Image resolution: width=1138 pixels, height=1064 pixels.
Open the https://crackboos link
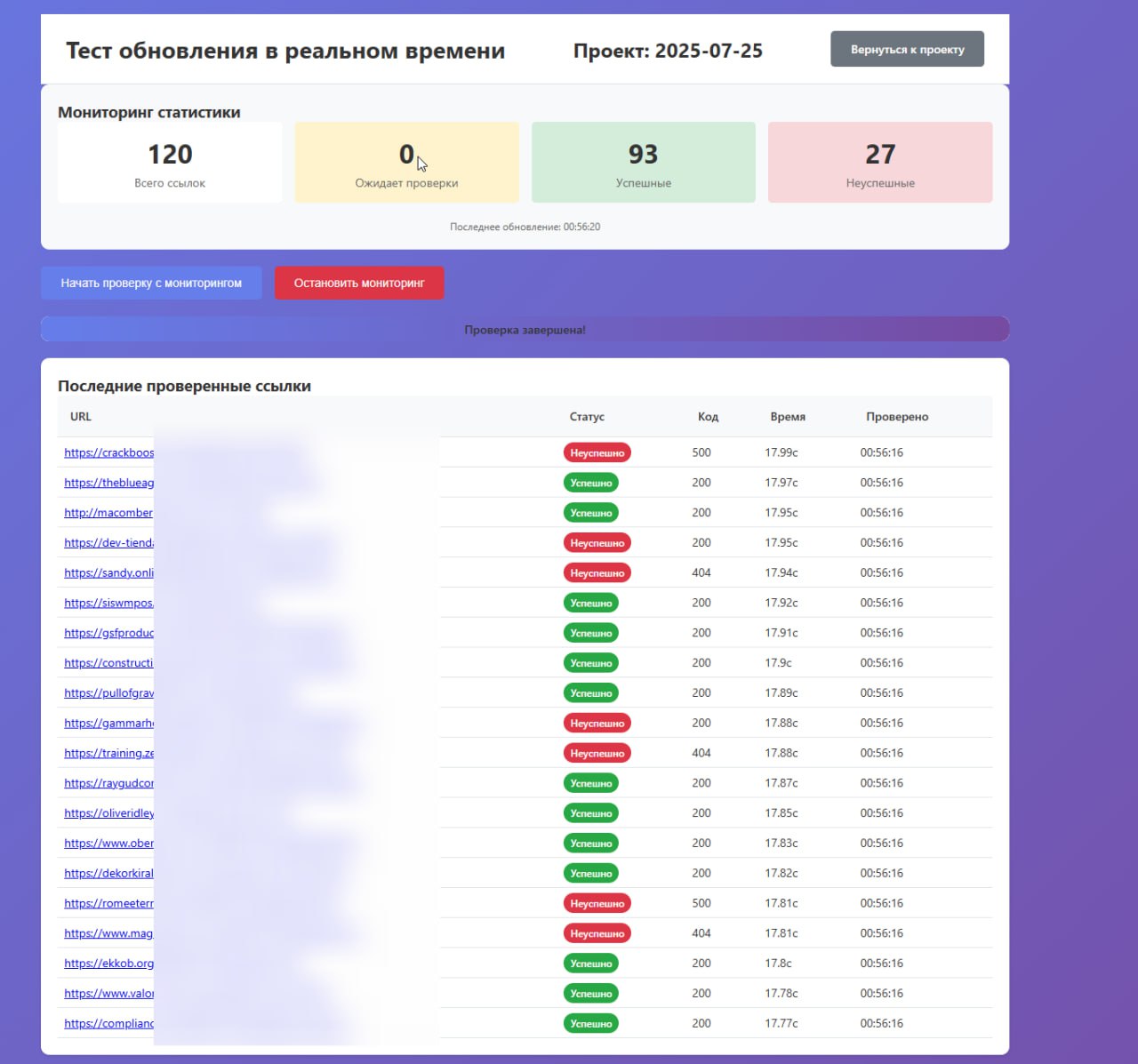tap(108, 452)
